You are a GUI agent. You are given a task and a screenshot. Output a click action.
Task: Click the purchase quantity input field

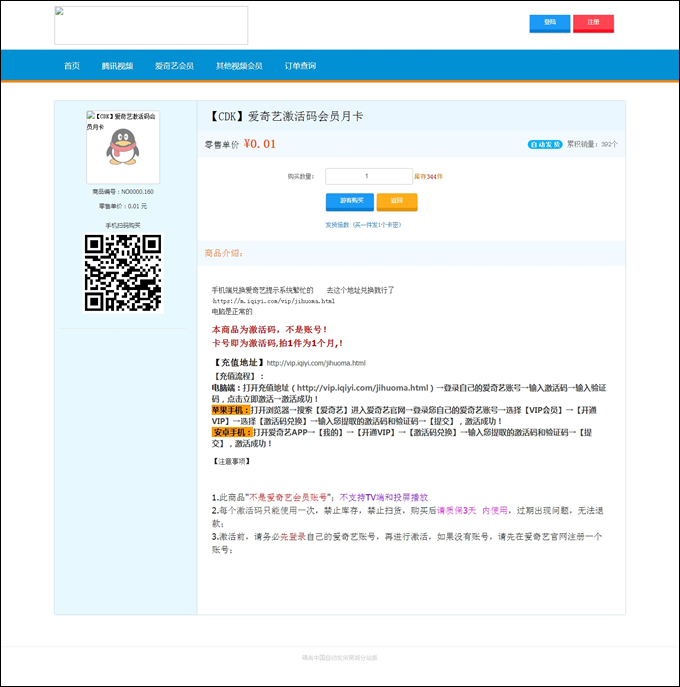coord(368,176)
